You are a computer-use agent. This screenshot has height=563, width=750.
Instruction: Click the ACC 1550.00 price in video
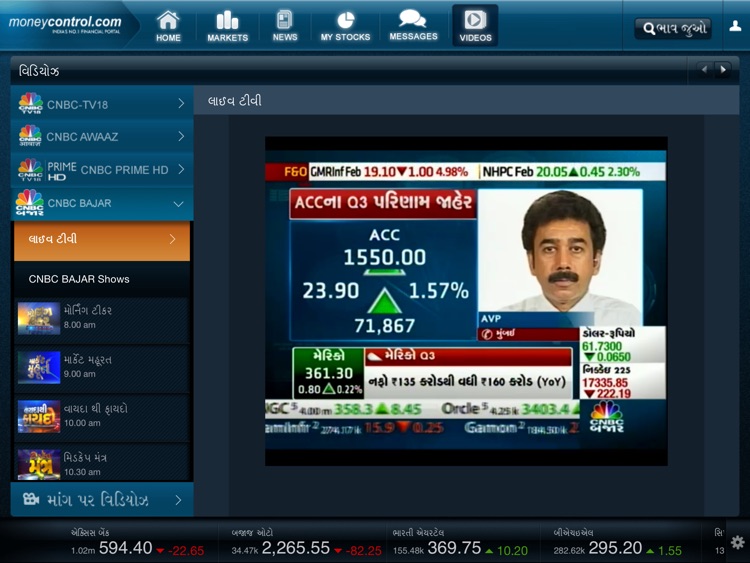click(385, 258)
